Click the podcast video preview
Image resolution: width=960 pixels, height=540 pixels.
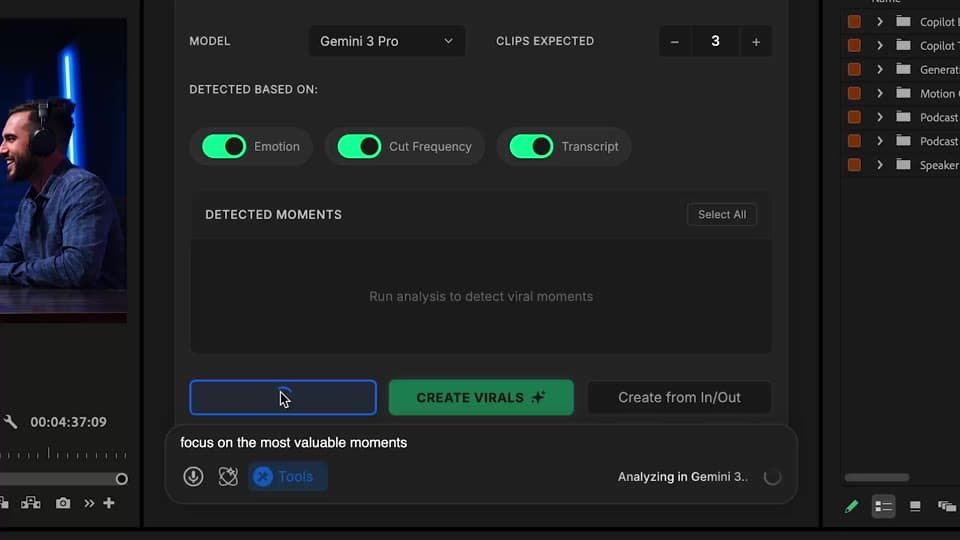(x=63, y=170)
